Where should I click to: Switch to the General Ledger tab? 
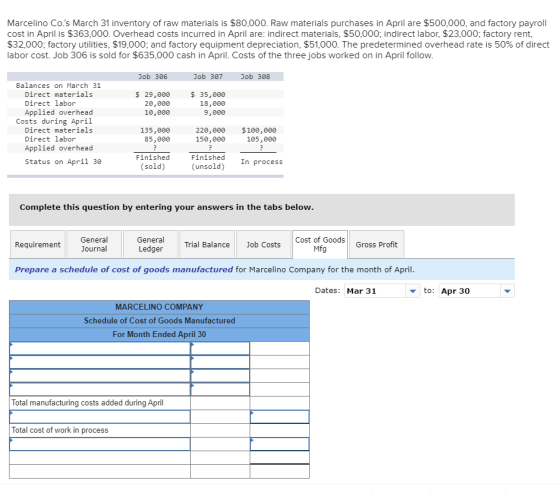tap(151, 245)
